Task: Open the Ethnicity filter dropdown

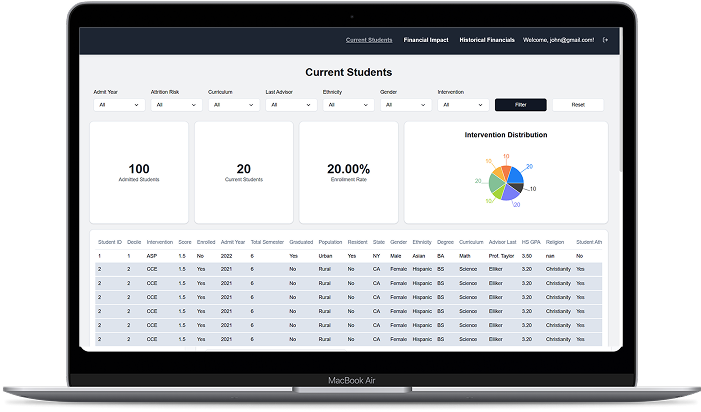Action: [348, 104]
